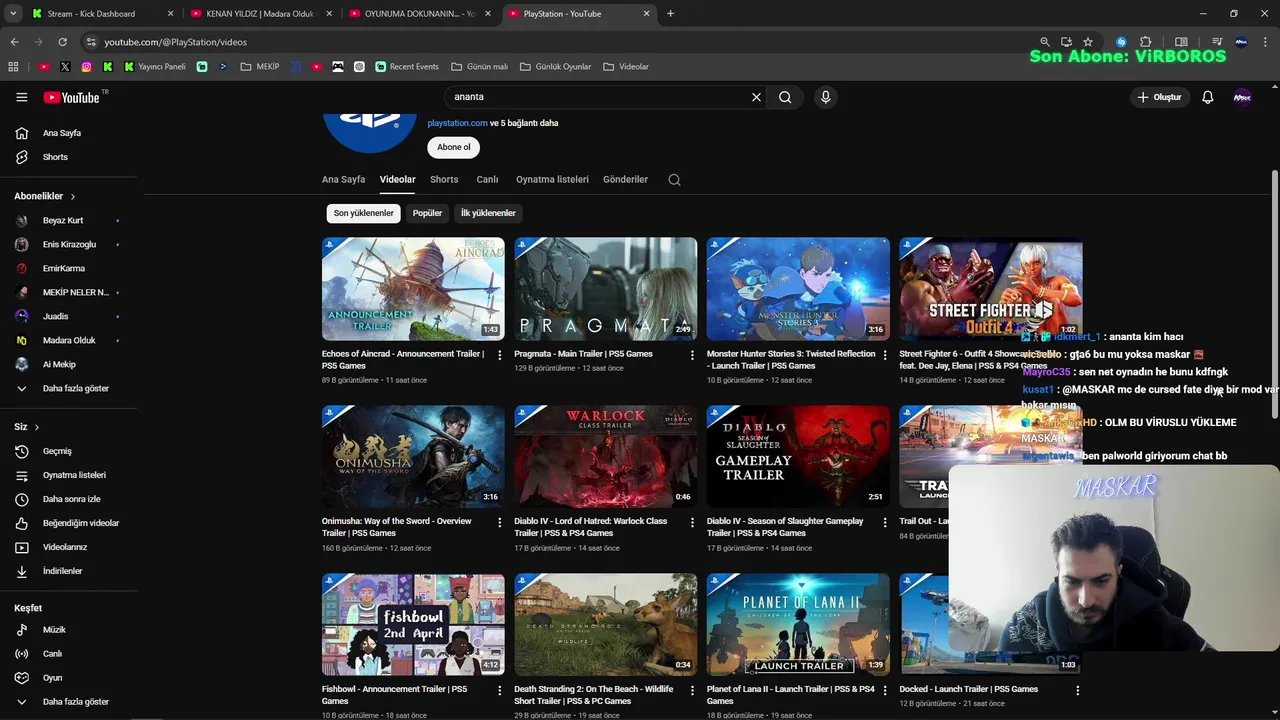
Task: Open options for Onimusha Overview Trailer
Action: click(x=500, y=523)
